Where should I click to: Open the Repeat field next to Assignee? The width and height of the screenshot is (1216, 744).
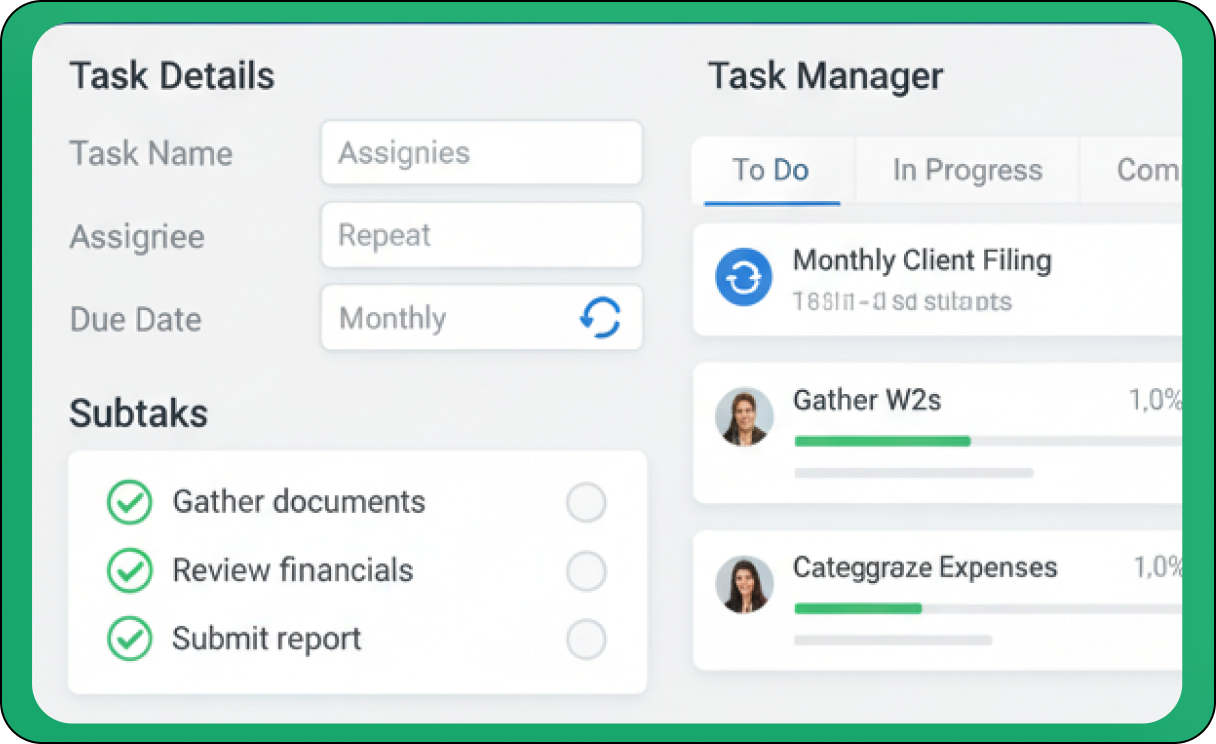click(481, 235)
